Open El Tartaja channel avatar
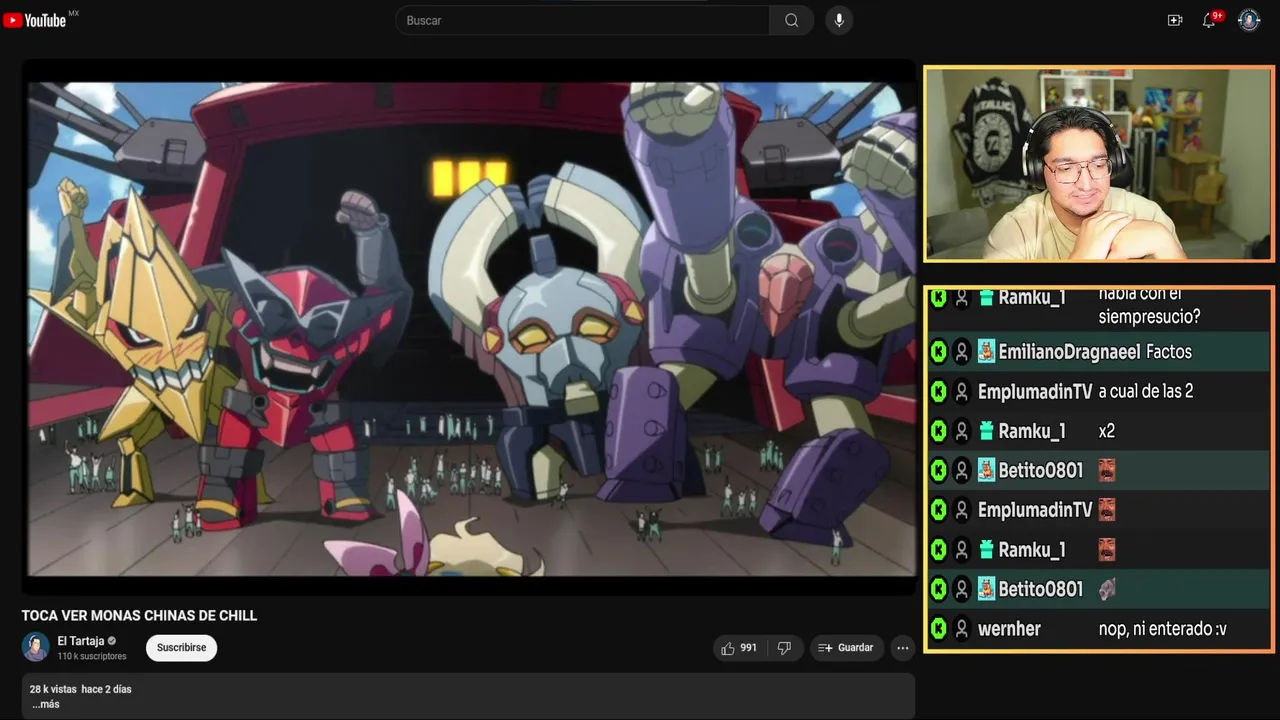 36,647
